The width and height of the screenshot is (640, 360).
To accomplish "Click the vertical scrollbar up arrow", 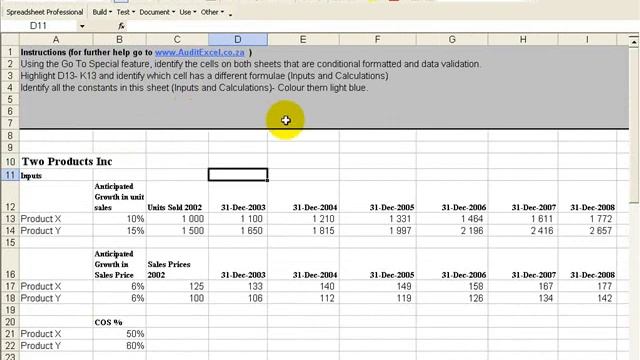I will 634,41.
